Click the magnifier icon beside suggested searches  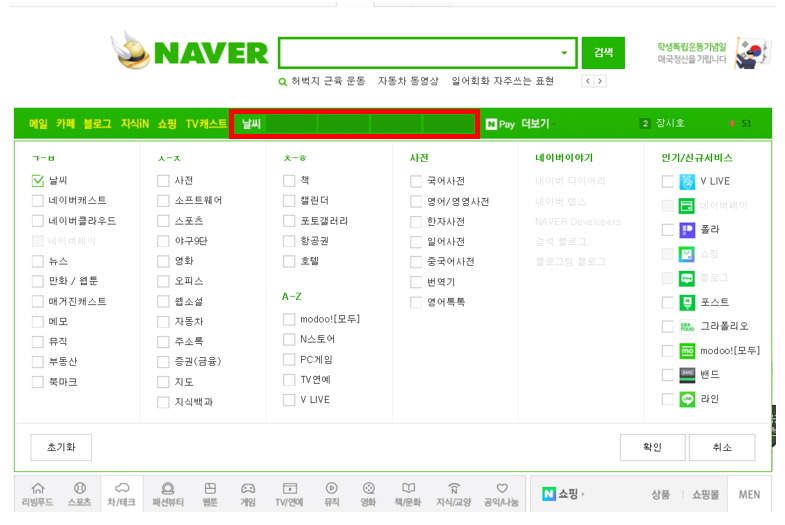pyautogui.click(x=283, y=82)
